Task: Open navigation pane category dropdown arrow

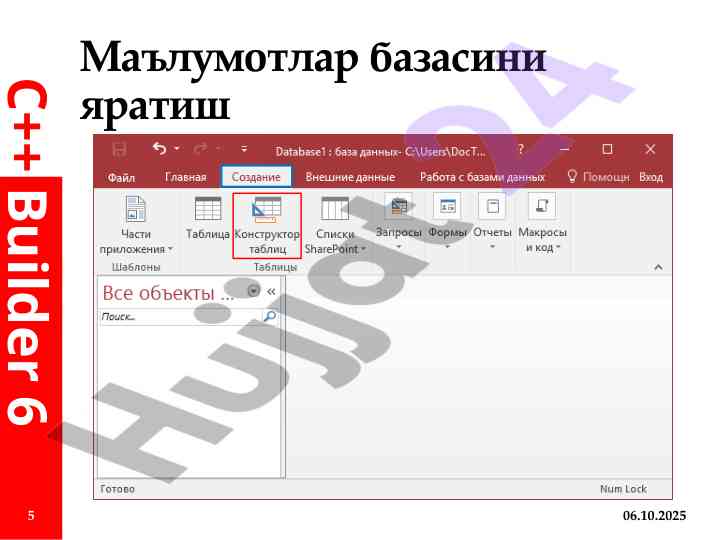Action: pyautogui.click(x=253, y=291)
